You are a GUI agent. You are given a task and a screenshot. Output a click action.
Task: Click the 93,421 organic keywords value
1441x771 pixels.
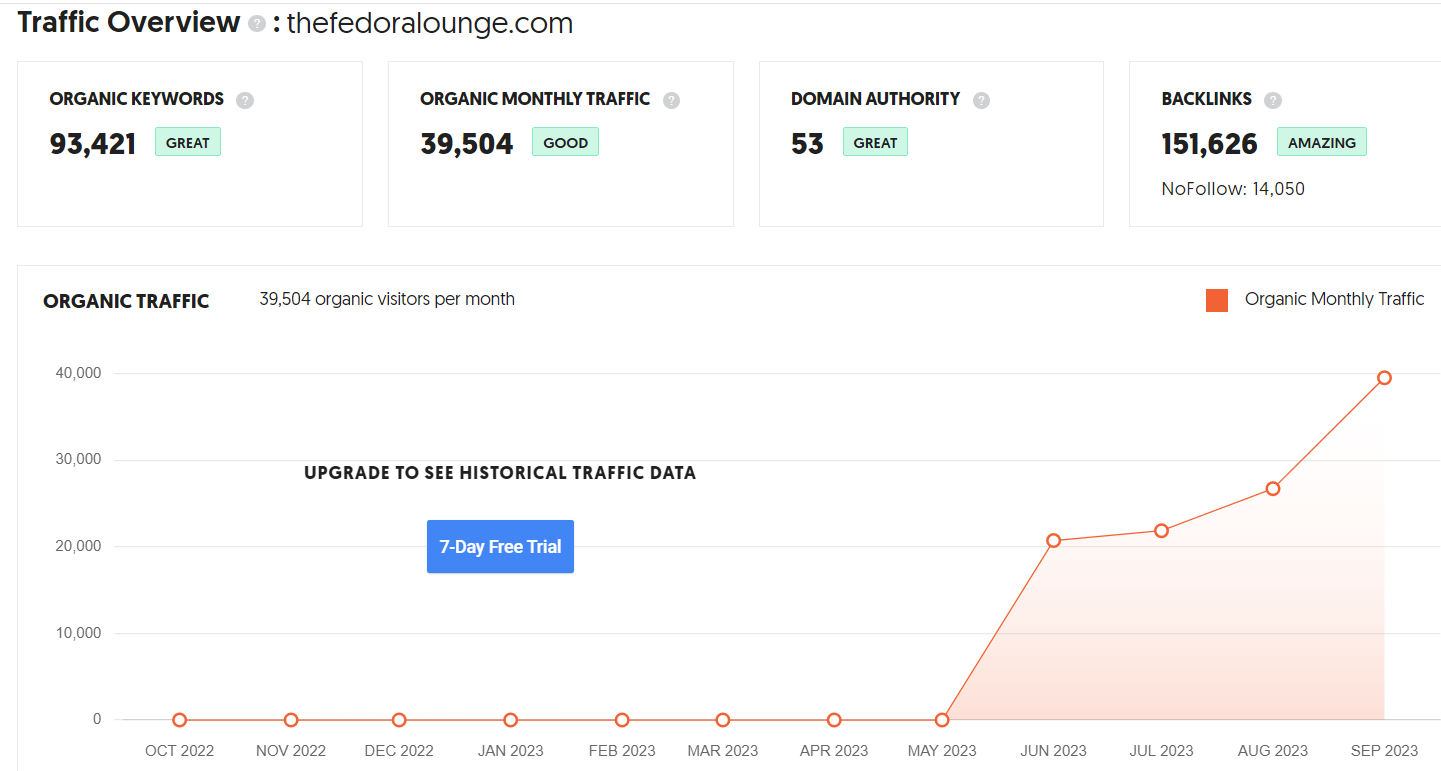(x=93, y=144)
